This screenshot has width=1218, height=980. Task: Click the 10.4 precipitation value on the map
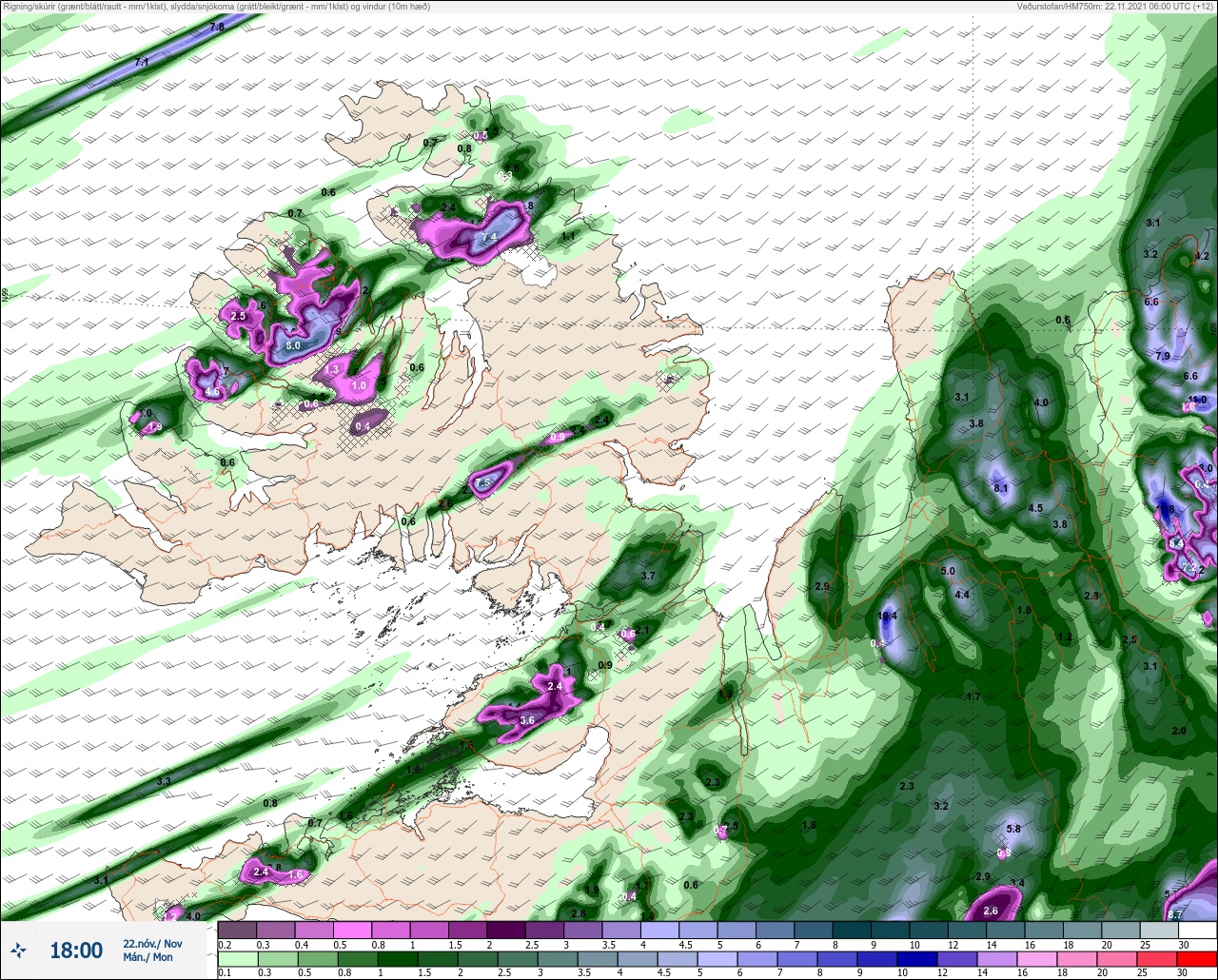click(887, 616)
